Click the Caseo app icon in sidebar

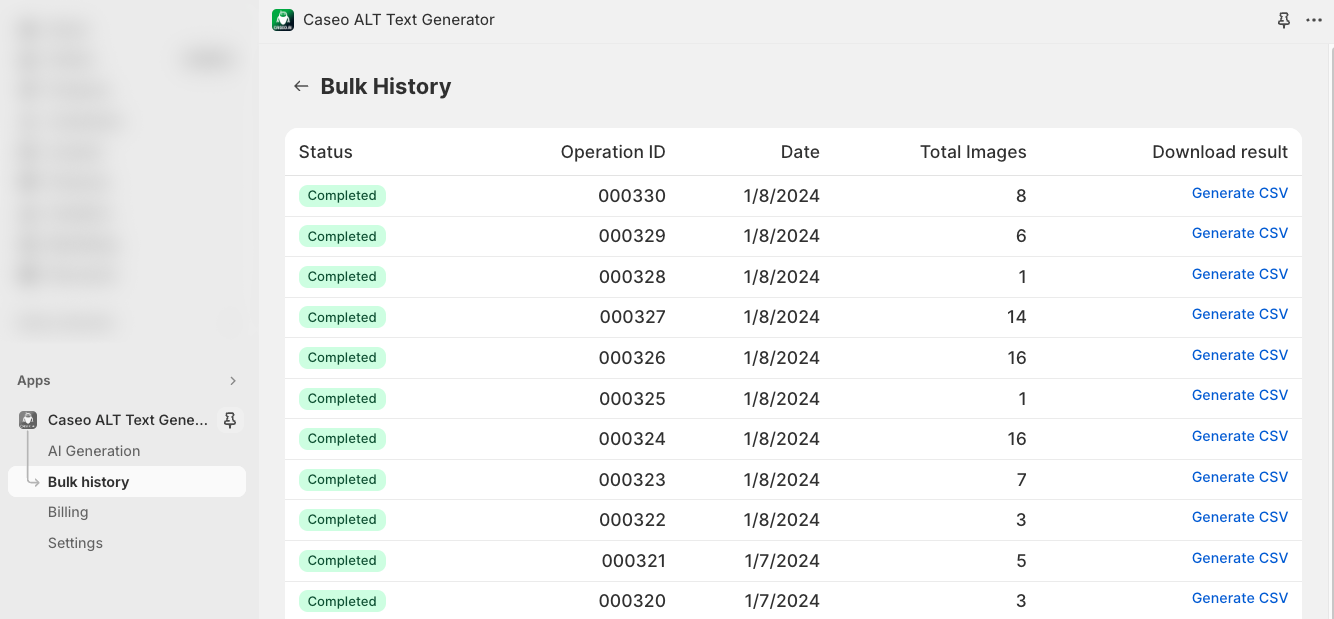(x=28, y=420)
